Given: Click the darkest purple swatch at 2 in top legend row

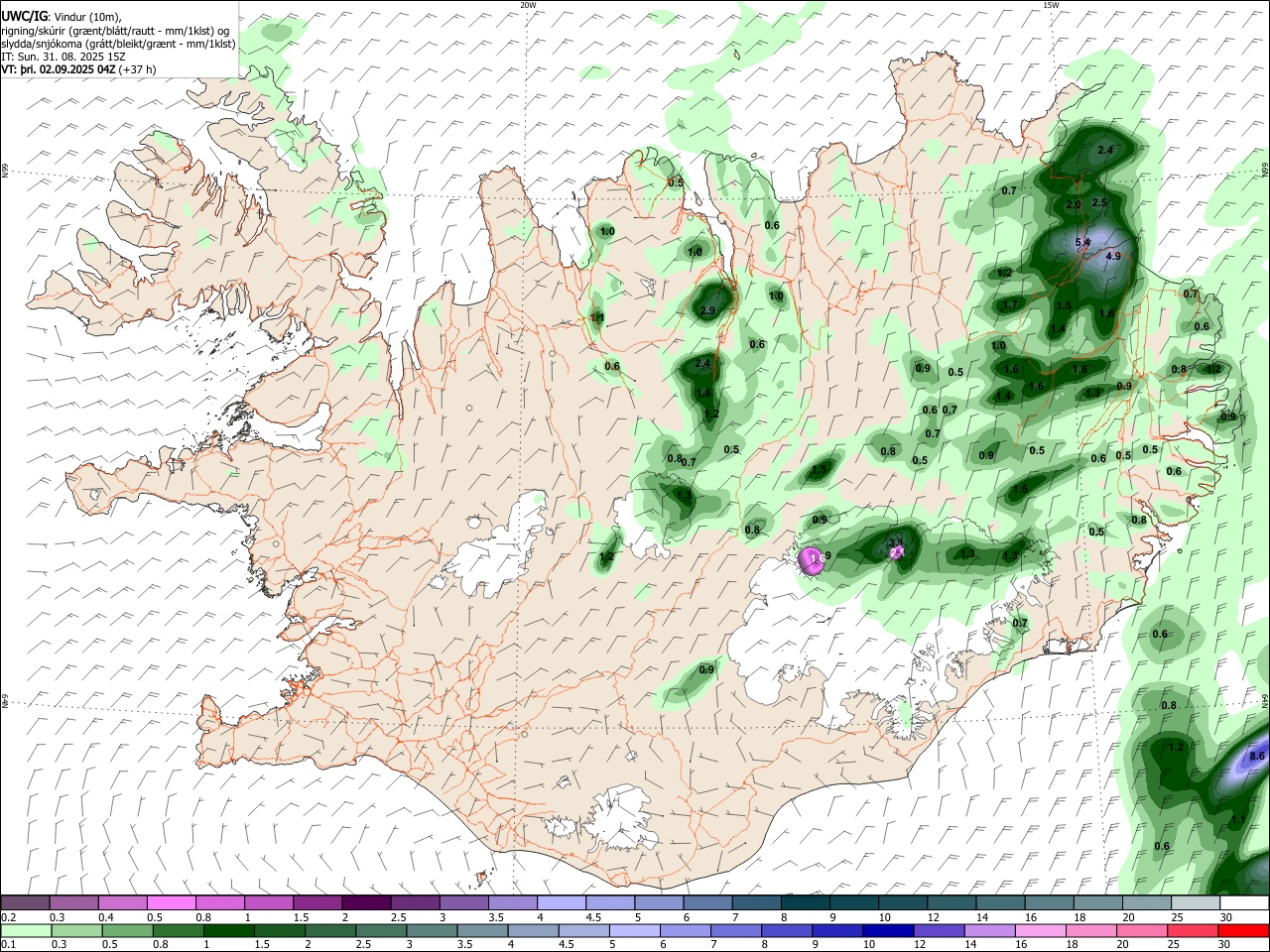Looking at the screenshot, I should [365, 903].
